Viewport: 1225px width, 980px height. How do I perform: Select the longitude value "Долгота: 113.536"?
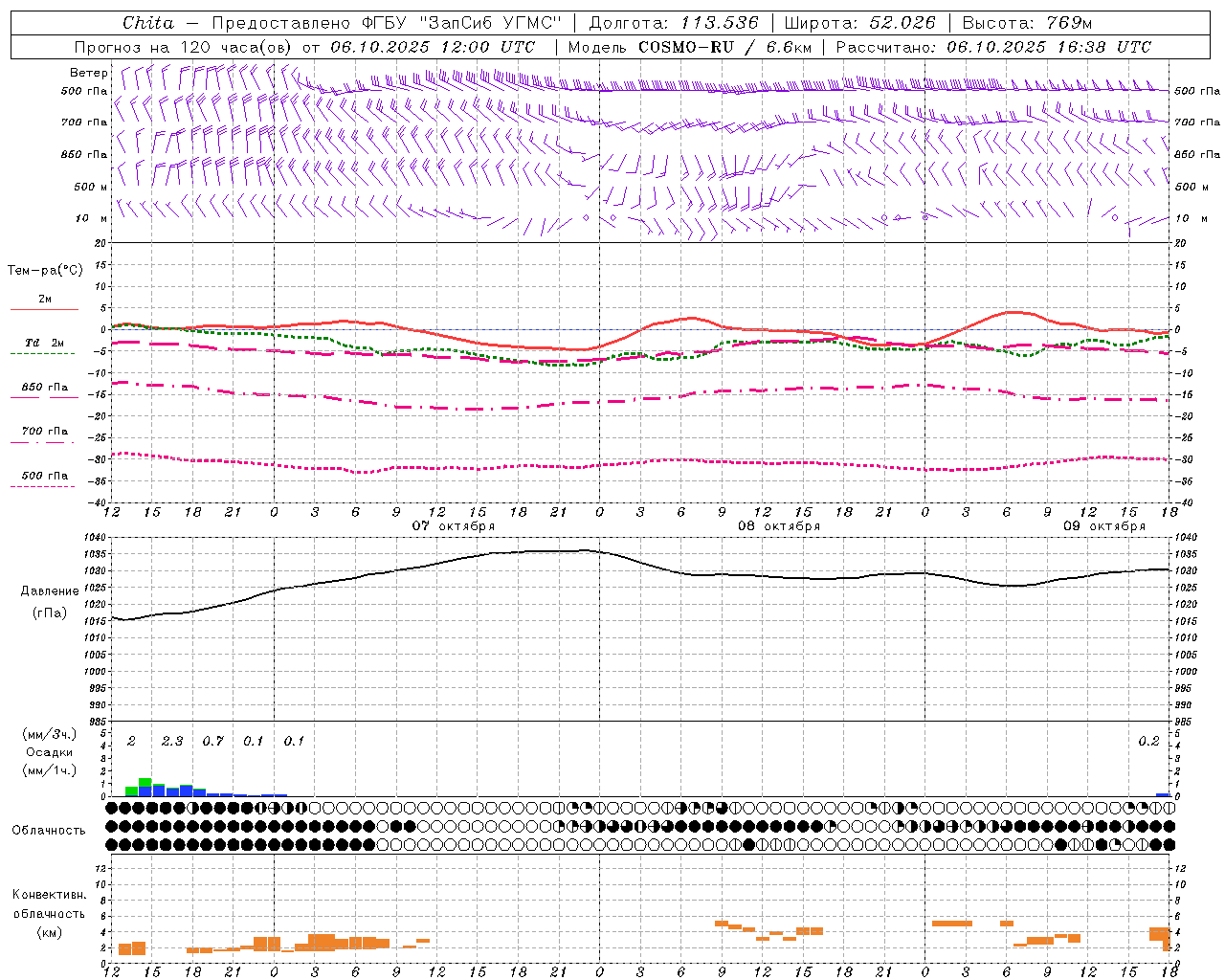(x=674, y=23)
